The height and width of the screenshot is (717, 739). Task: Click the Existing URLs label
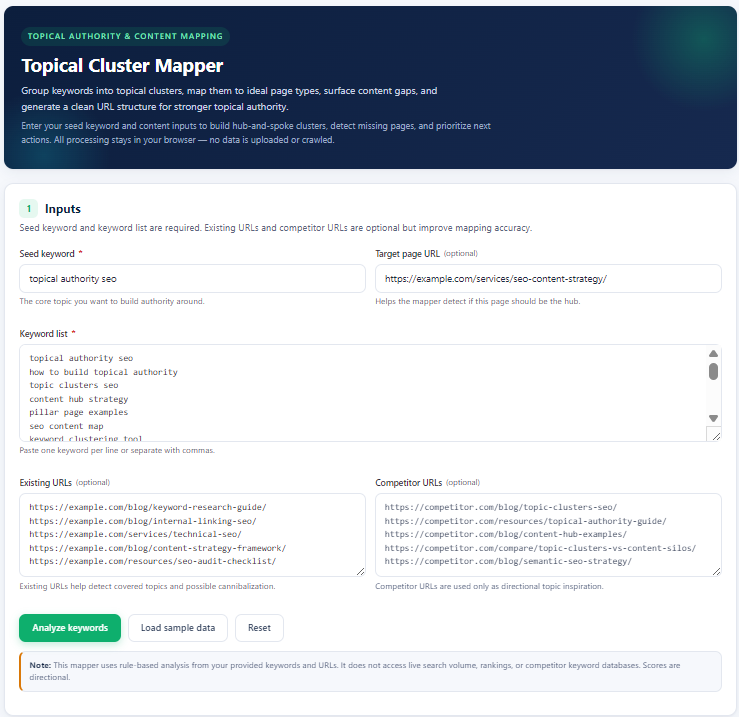pos(45,483)
